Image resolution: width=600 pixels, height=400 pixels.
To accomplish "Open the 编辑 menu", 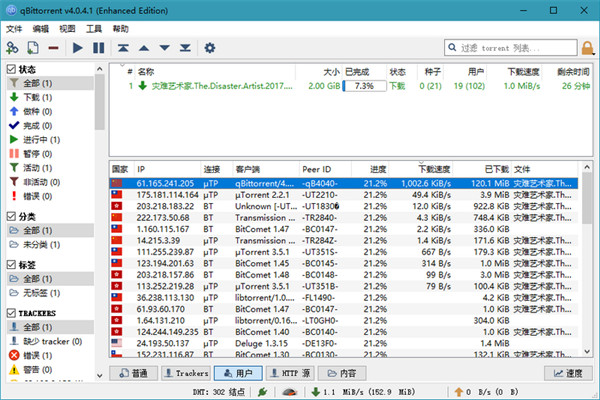I will point(41,29).
